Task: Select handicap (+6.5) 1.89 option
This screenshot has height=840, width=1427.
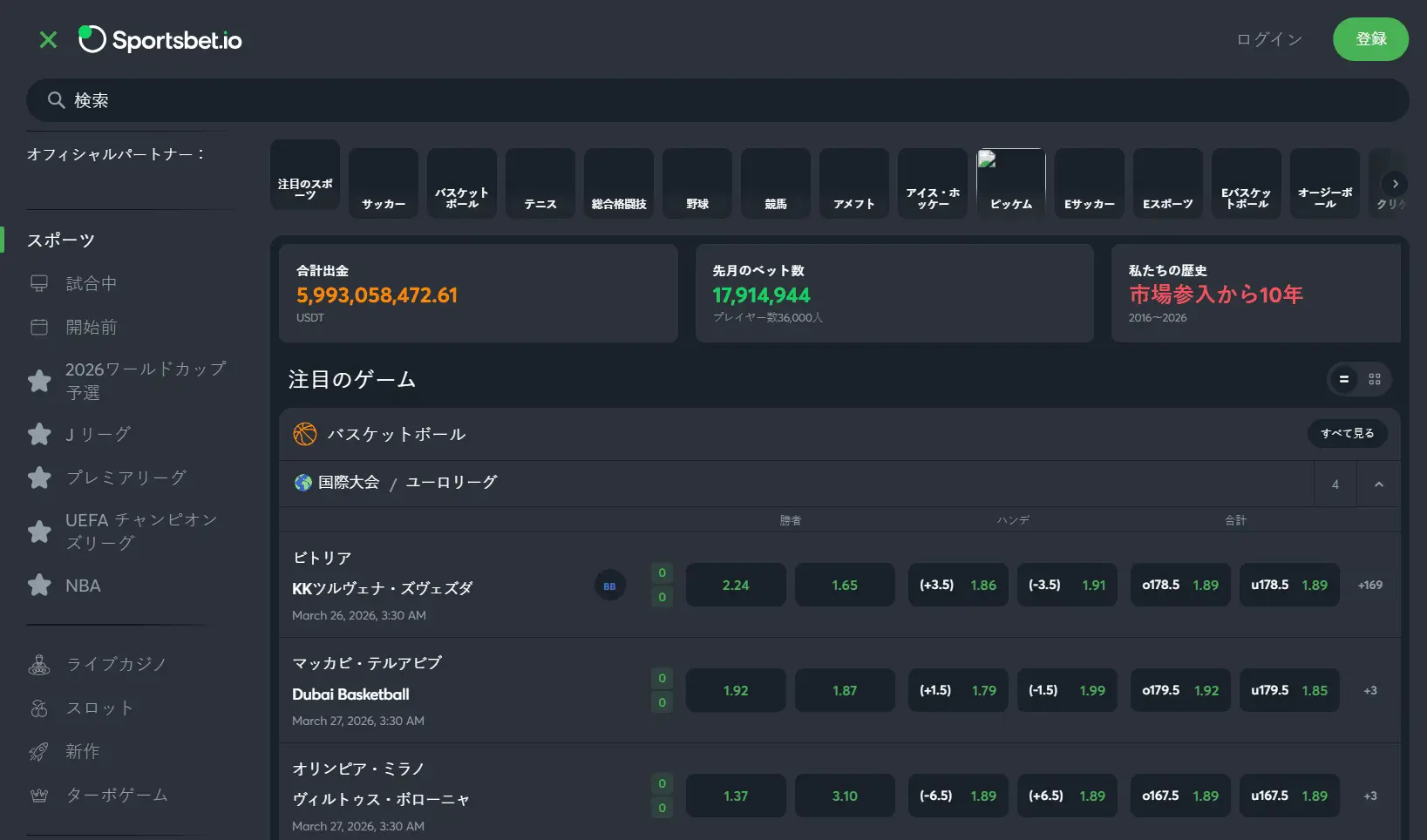Action: [1067, 796]
